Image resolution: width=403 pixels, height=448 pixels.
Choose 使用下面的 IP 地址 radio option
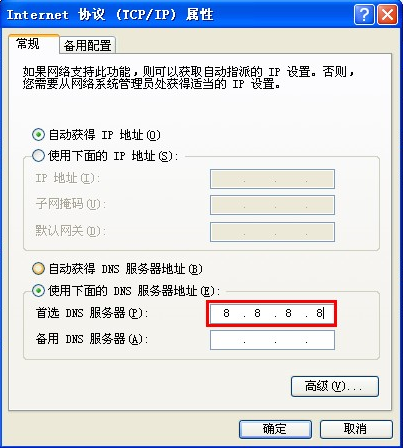(38, 155)
